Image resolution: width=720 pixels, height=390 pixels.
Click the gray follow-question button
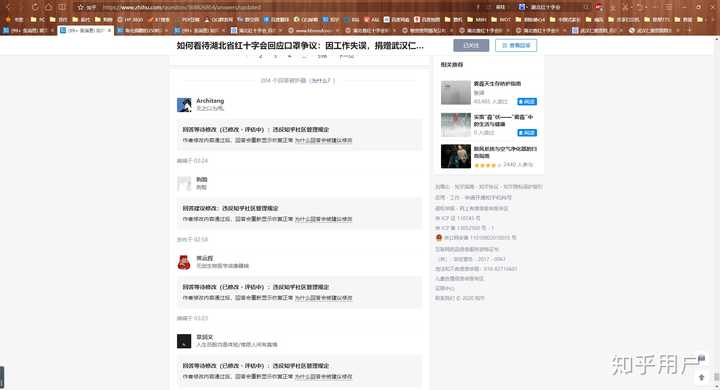click(x=471, y=45)
